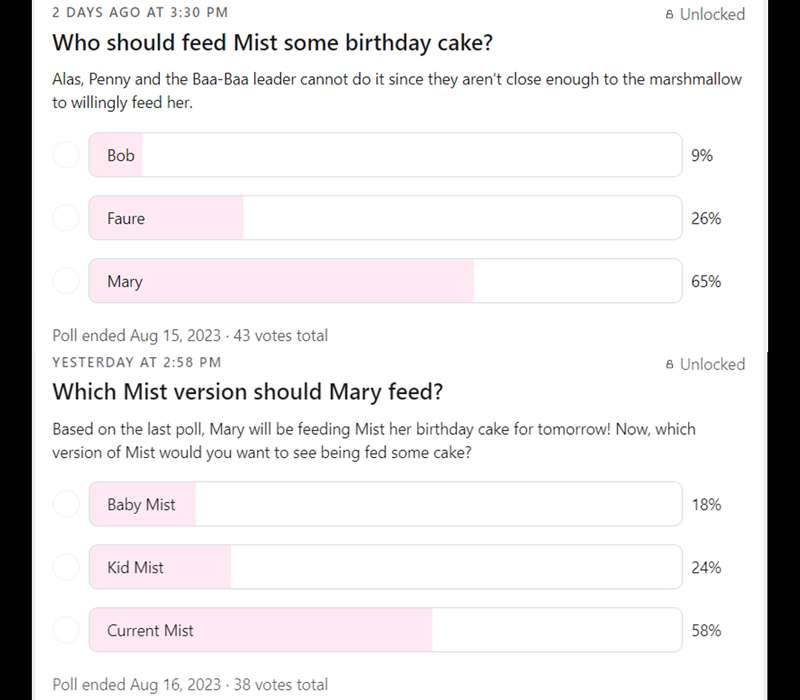Screen dimensions: 800x700
Task: Select the Kid Mist radio button
Action: (66, 567)
